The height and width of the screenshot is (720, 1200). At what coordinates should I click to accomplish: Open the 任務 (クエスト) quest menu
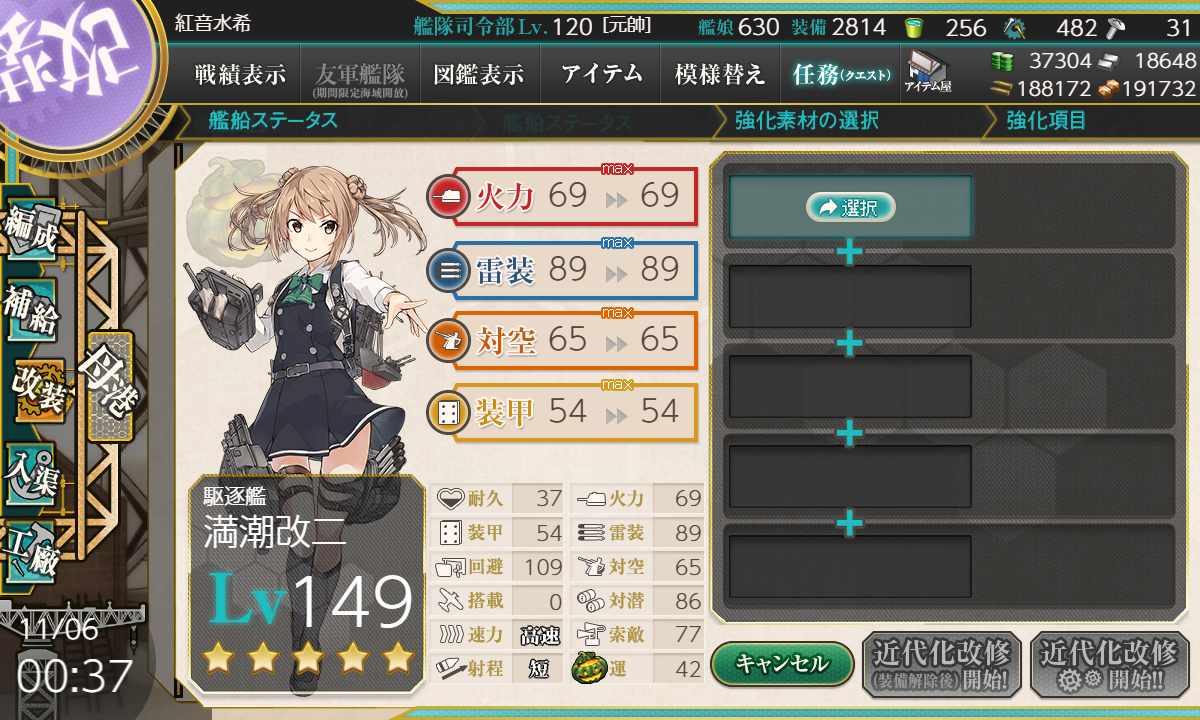click(838, 74)
